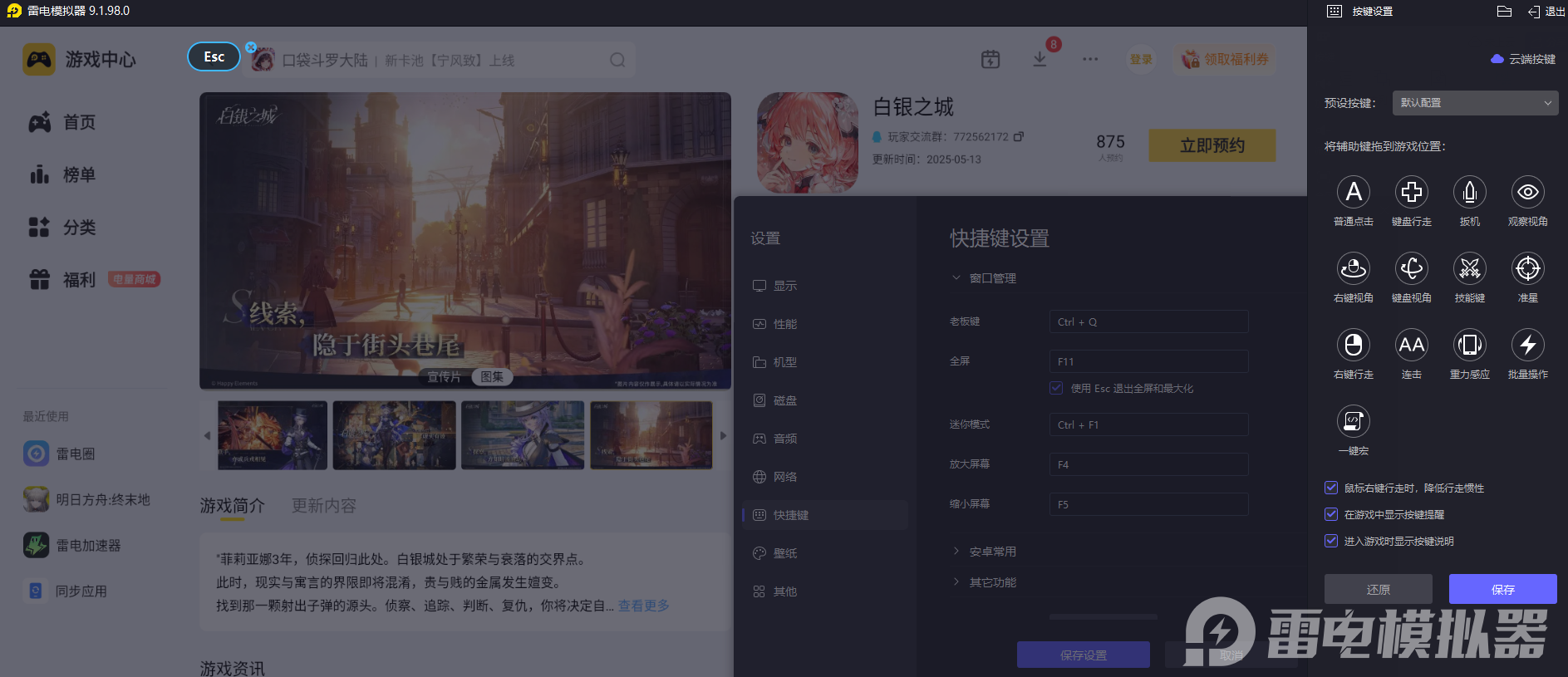Open 磁盘 settings category
The image size is (1568, 677).
pos(824,400)
